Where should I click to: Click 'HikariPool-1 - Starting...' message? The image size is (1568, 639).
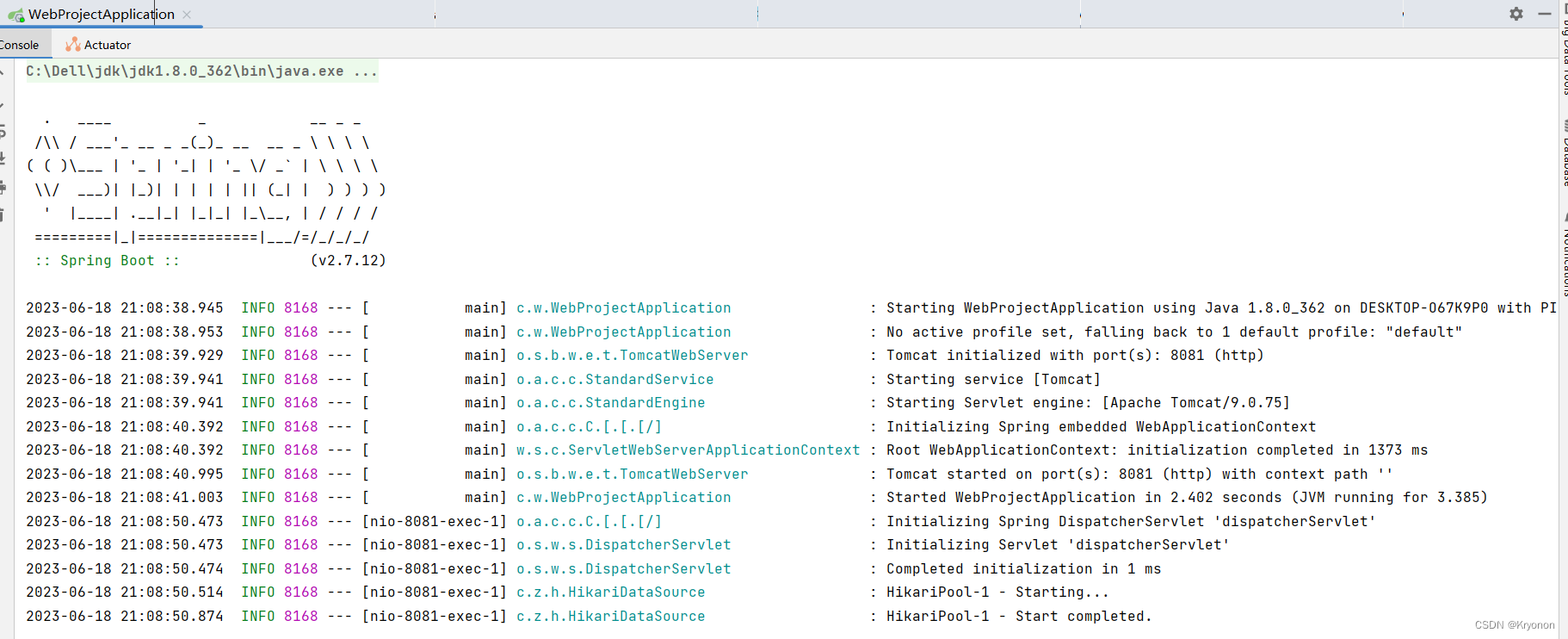click(998, 592)
